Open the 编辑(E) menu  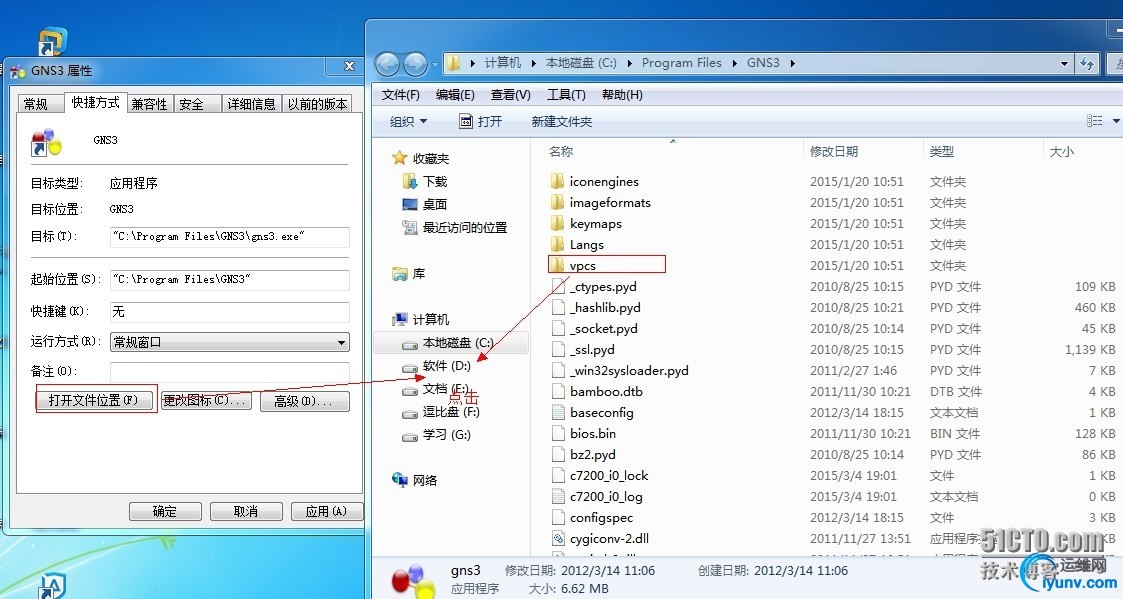tap(456, 95)
